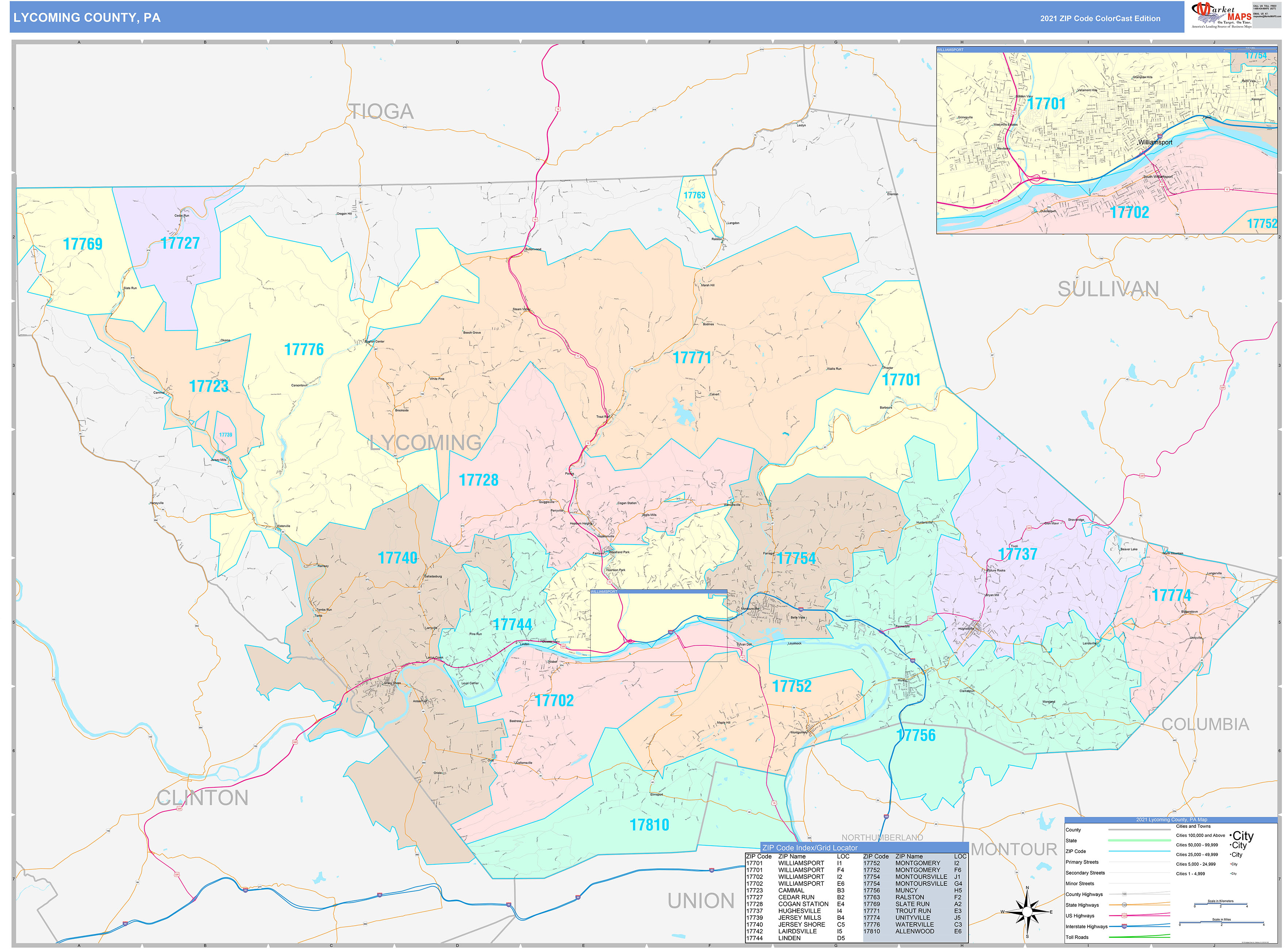Click the Toll Roads legend entry
This screenshot has height=949, width=1288.
[1118, 938]
